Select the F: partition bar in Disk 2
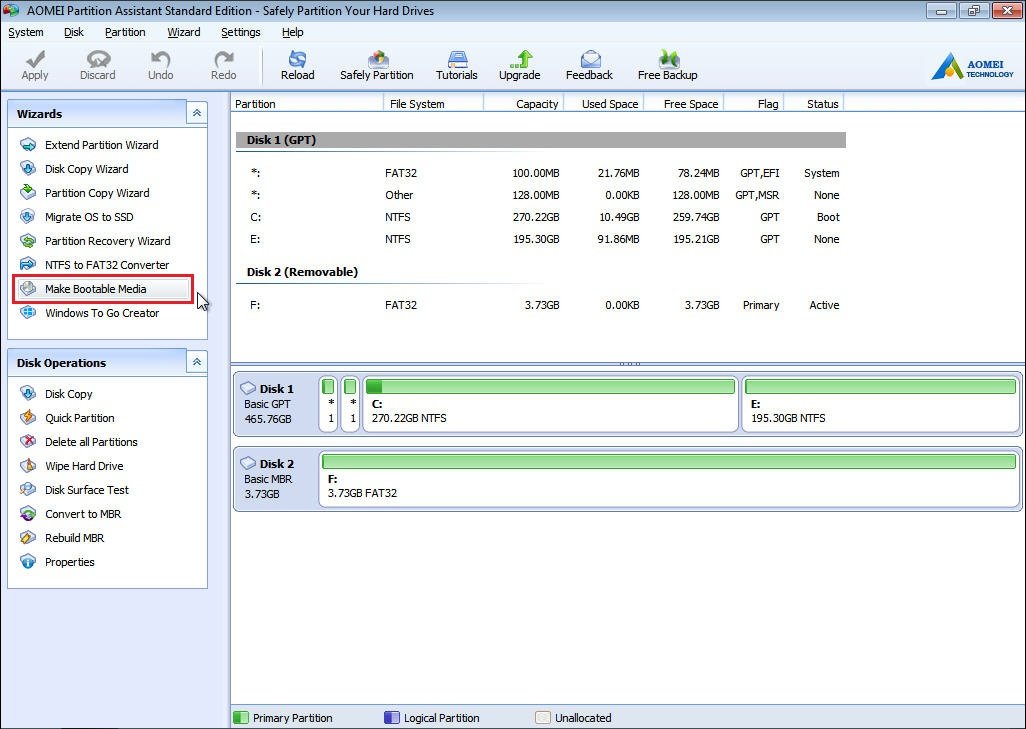The height and width of the screenshot is (729, 1026). click(x=669, y=479)
